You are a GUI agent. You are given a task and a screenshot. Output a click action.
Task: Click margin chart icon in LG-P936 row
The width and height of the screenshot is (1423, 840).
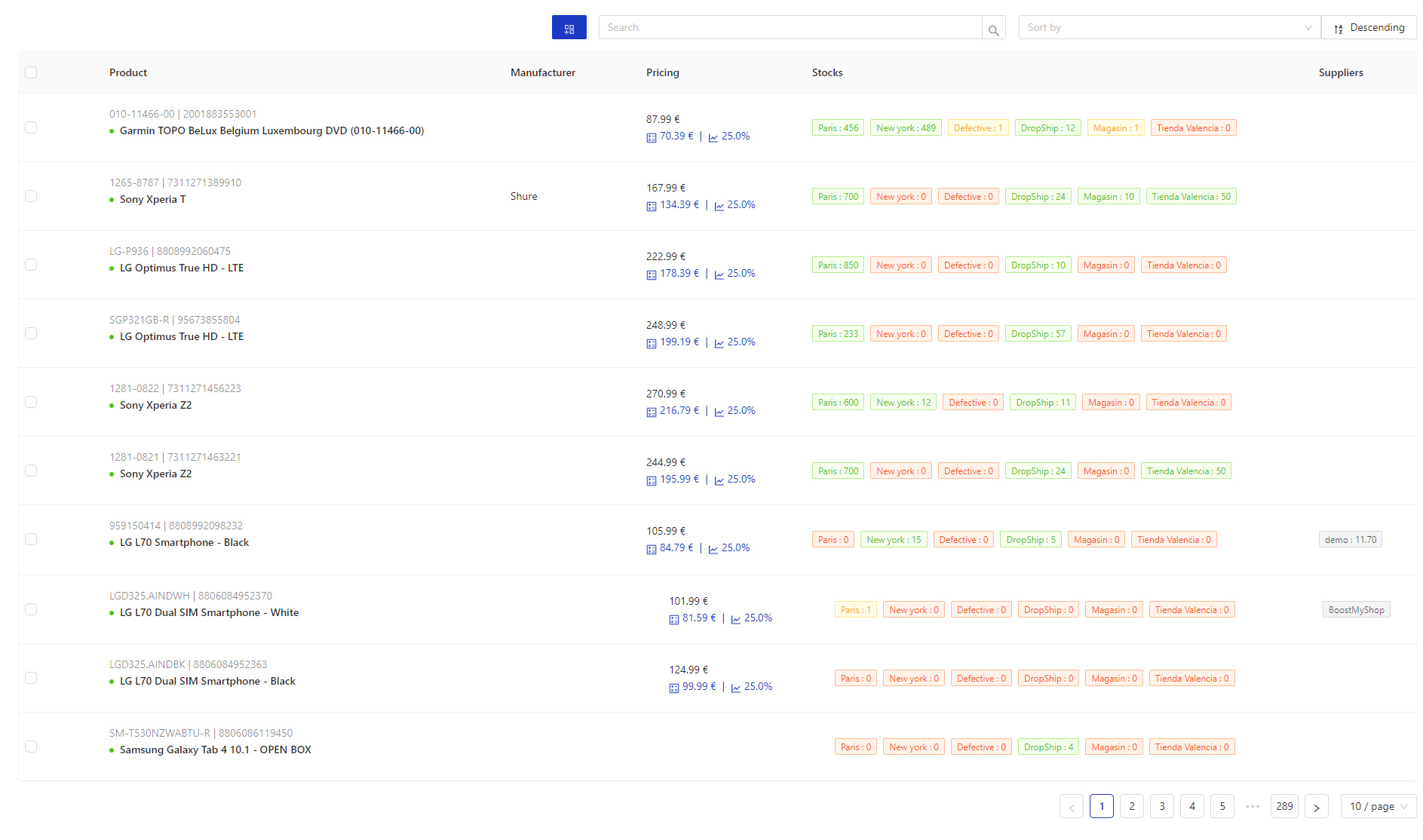click(x=719, y=274)
